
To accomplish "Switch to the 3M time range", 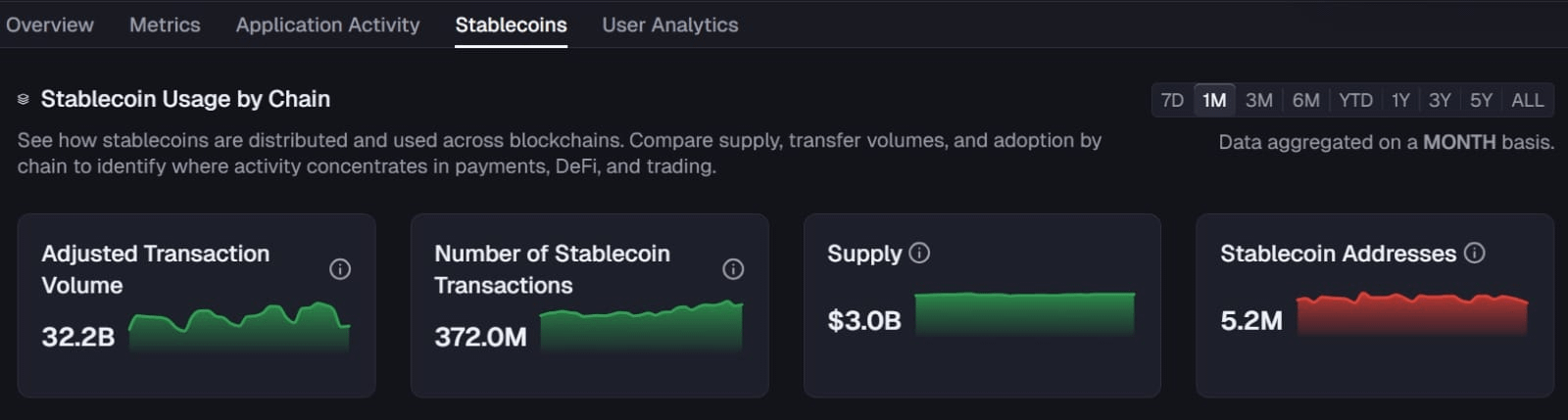I will 1258,100.
